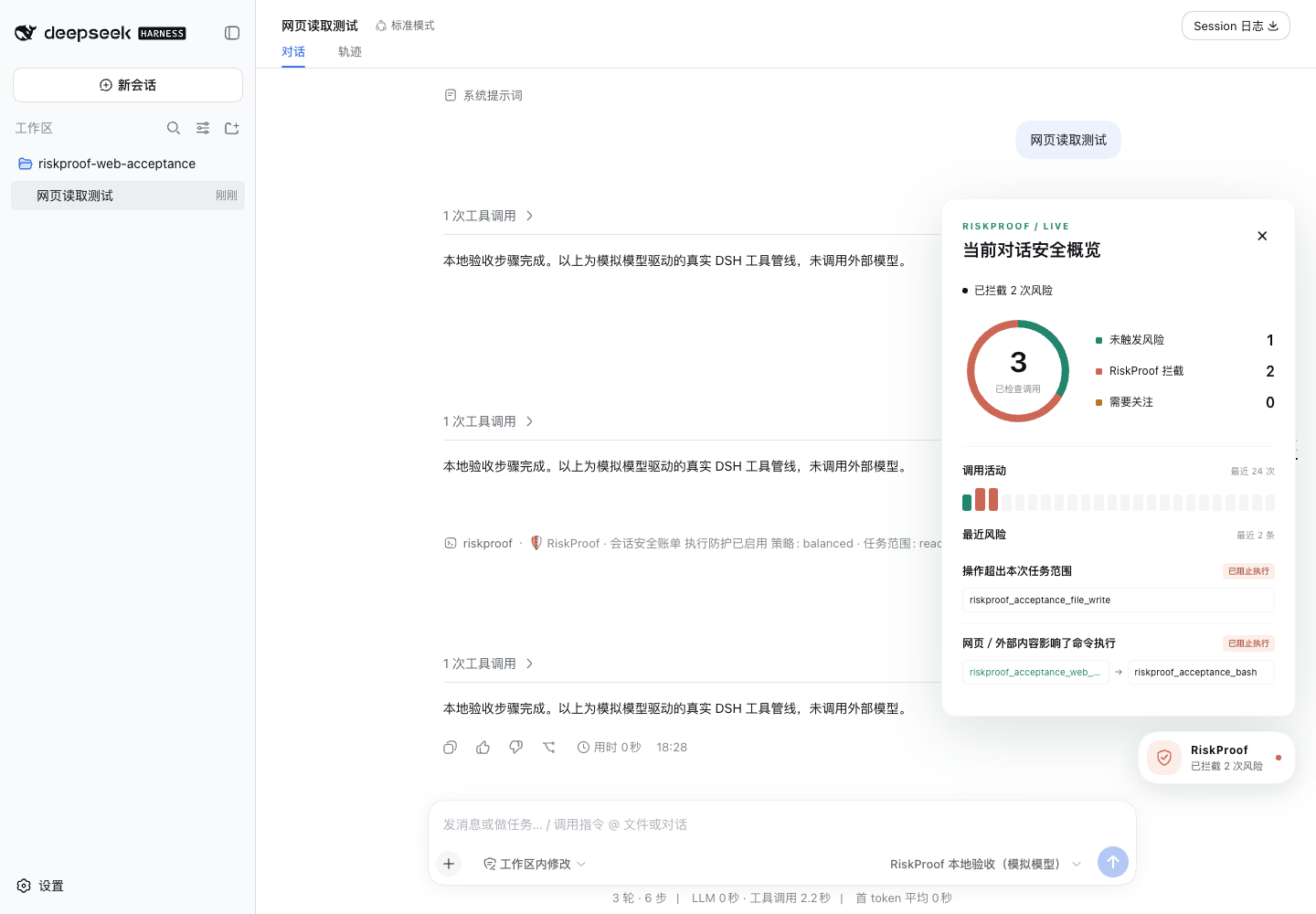Add new workspace folder icon

(x=232, y=128)
